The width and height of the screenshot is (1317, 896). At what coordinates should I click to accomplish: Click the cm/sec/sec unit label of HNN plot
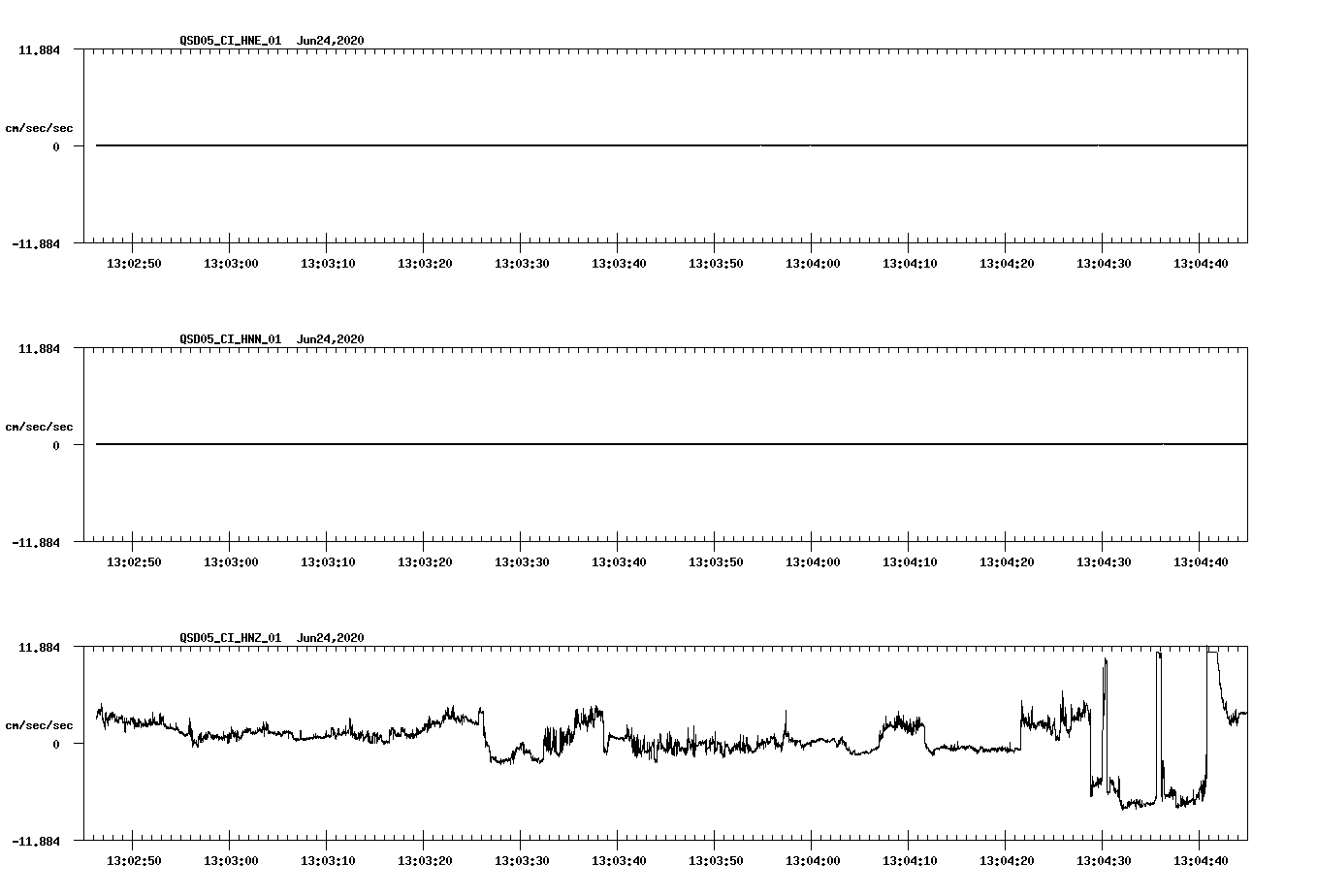(40, 427)
